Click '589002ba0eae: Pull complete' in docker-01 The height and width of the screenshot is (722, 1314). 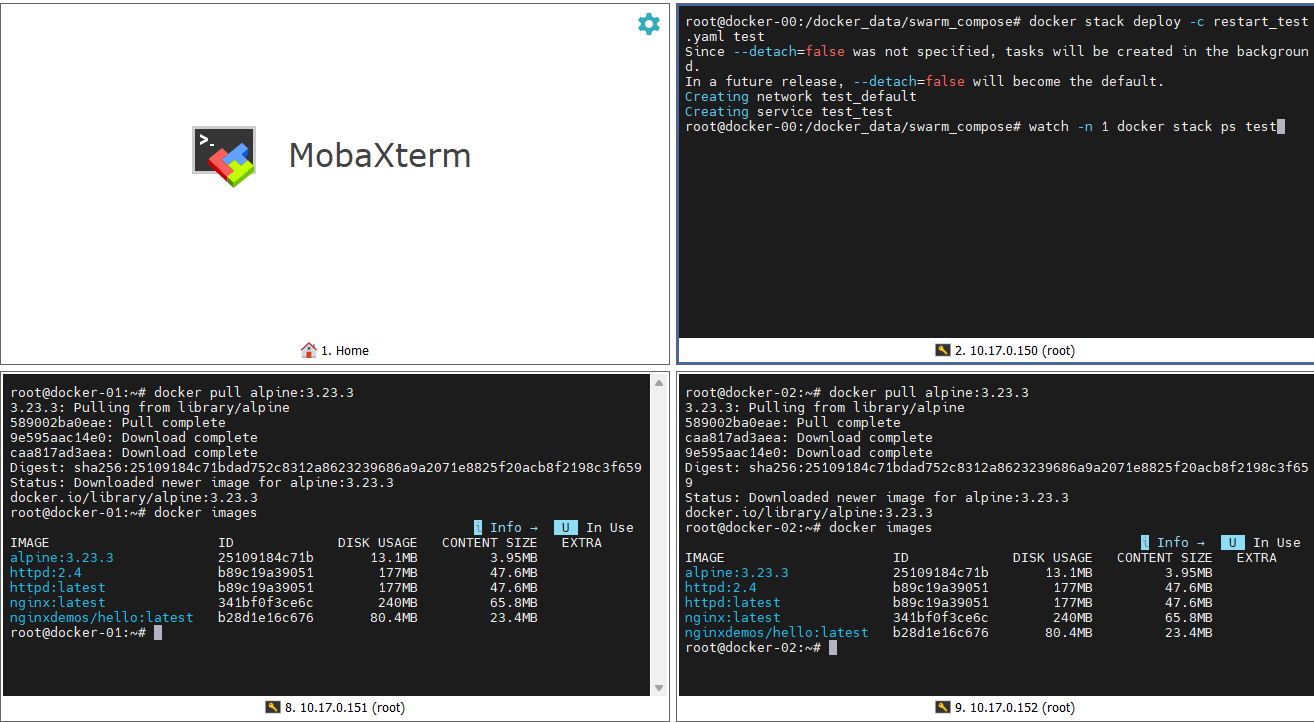pos(118,423)
